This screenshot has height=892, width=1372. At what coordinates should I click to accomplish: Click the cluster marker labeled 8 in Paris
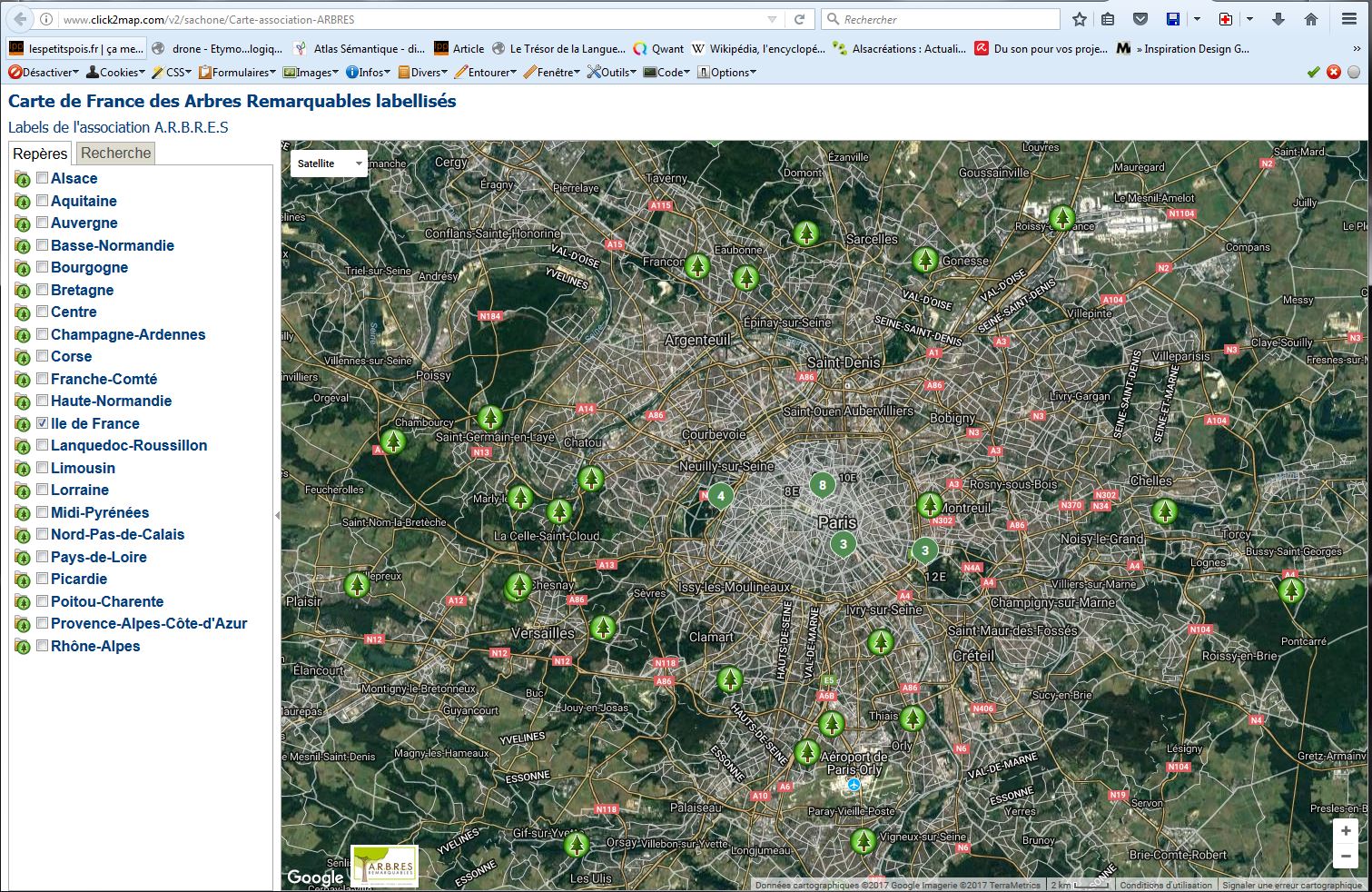pos(823,485)
